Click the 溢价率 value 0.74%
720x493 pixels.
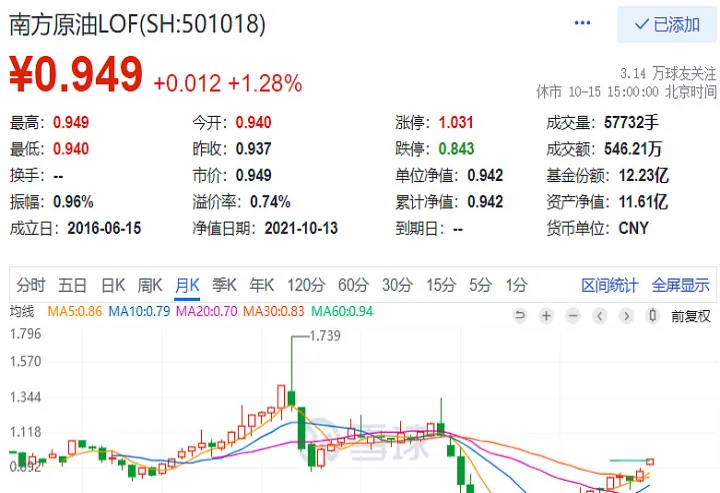[270, 202]
